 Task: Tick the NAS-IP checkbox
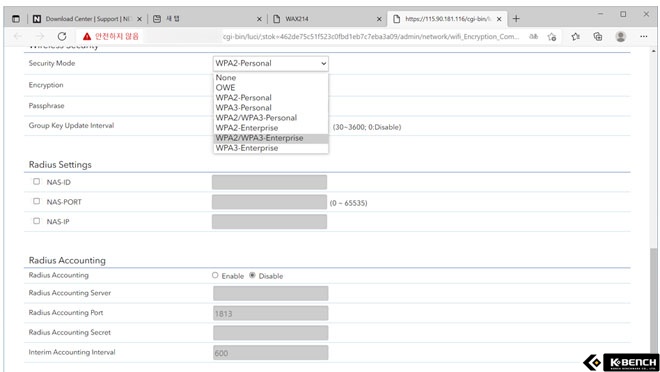(37, 221)
